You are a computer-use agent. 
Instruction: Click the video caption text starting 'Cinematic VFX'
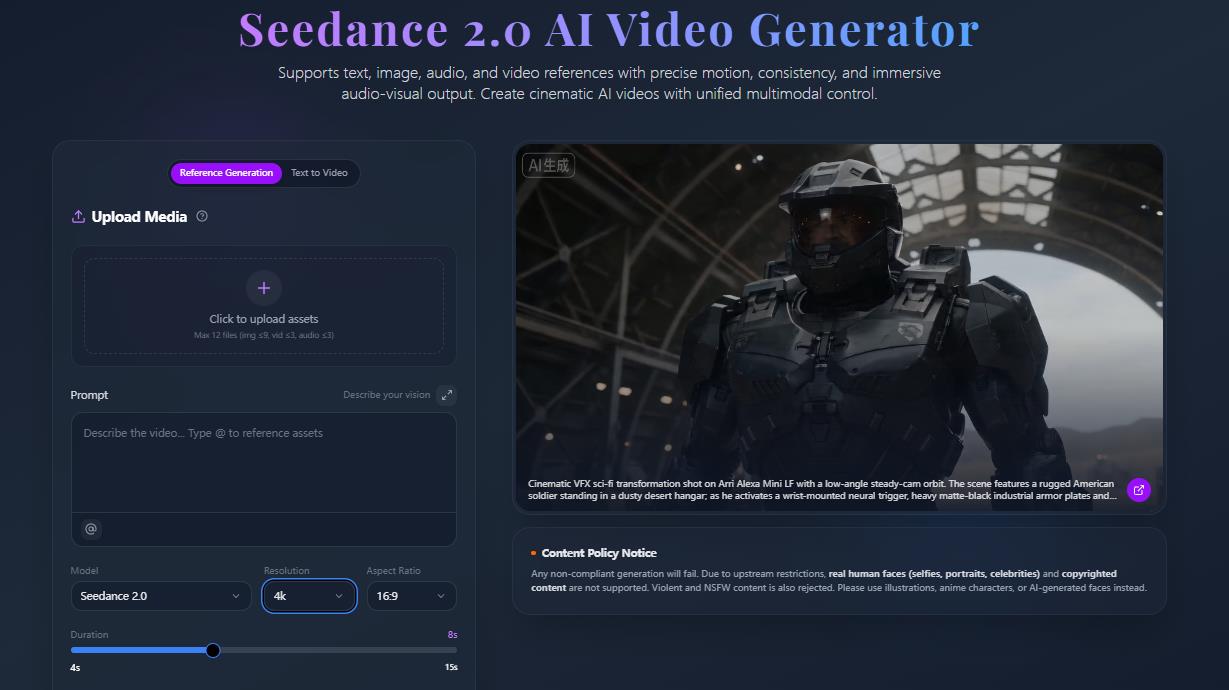pos(822,490)
